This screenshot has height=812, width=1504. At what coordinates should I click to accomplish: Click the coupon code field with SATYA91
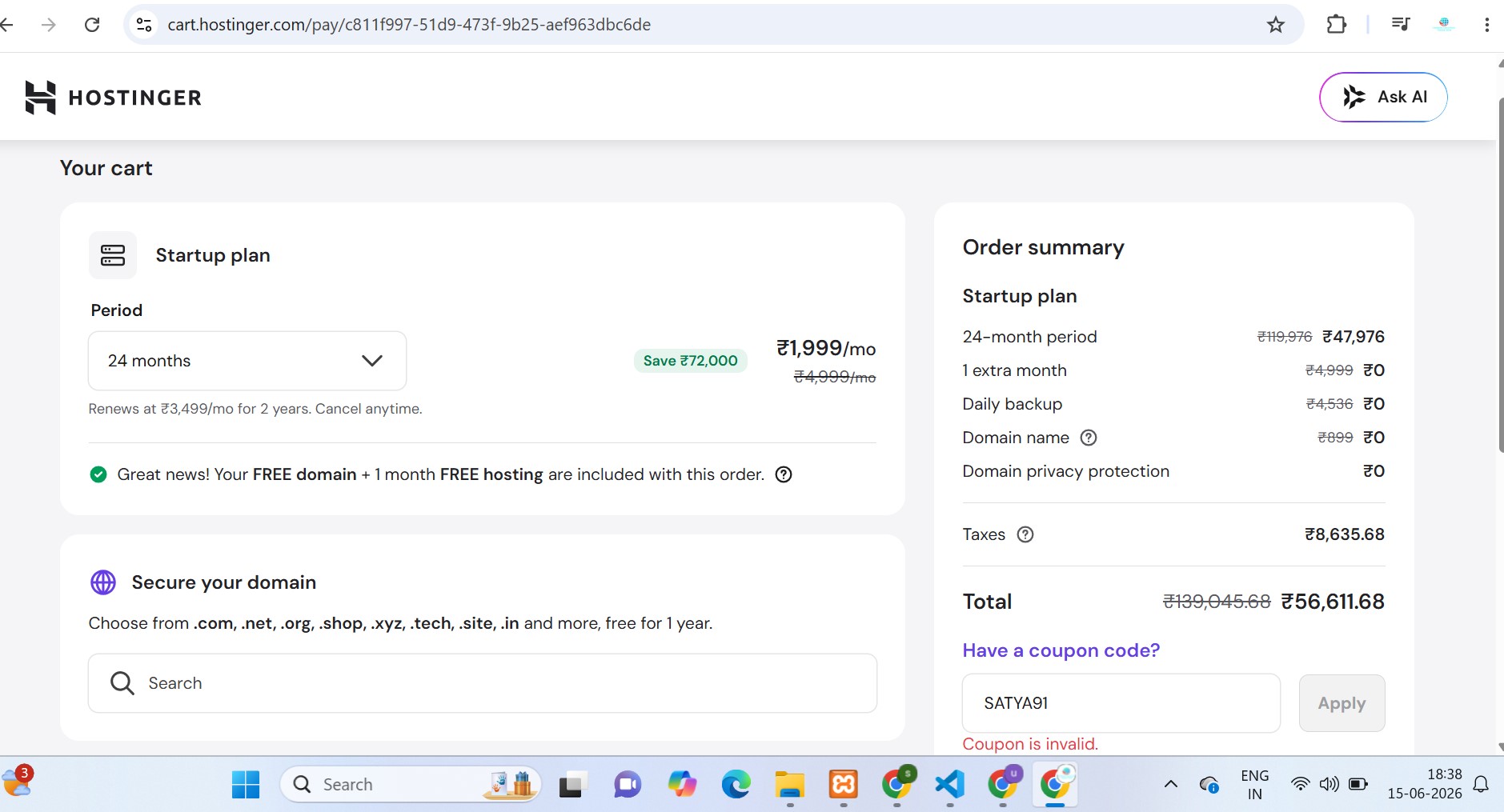coord(1121,703)
